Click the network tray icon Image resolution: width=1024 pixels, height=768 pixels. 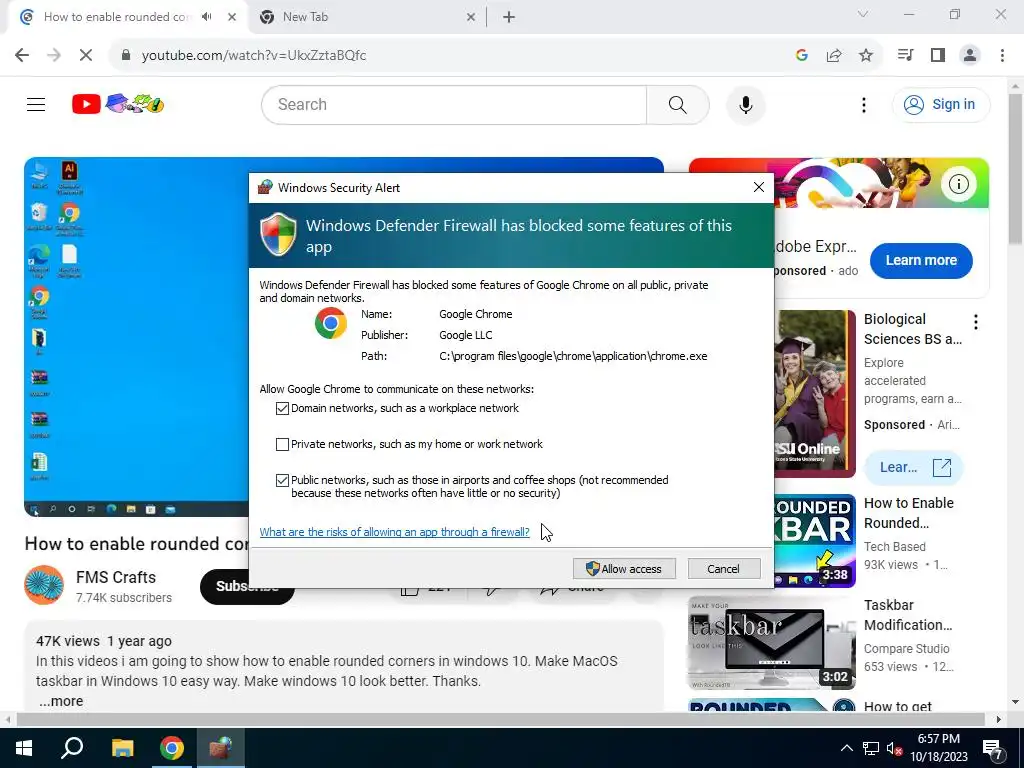coord(871,748)
